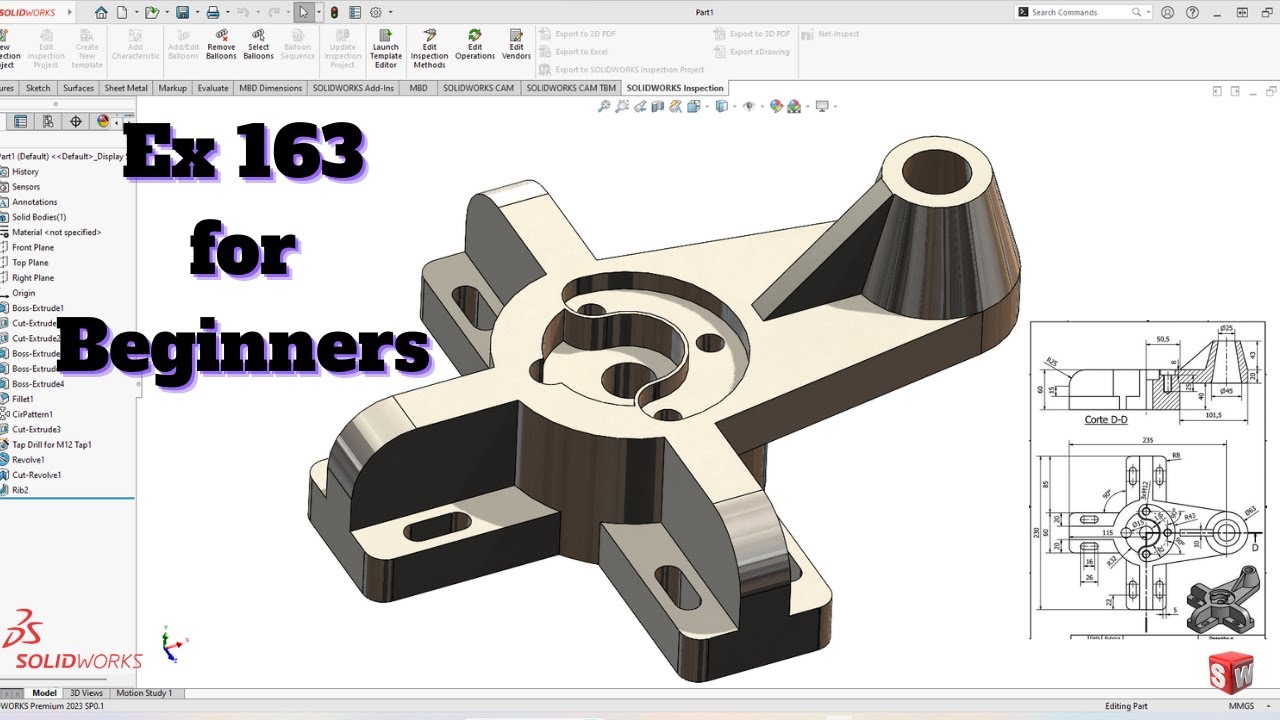
Task: Click Remove Balloons
Action: 221,45
